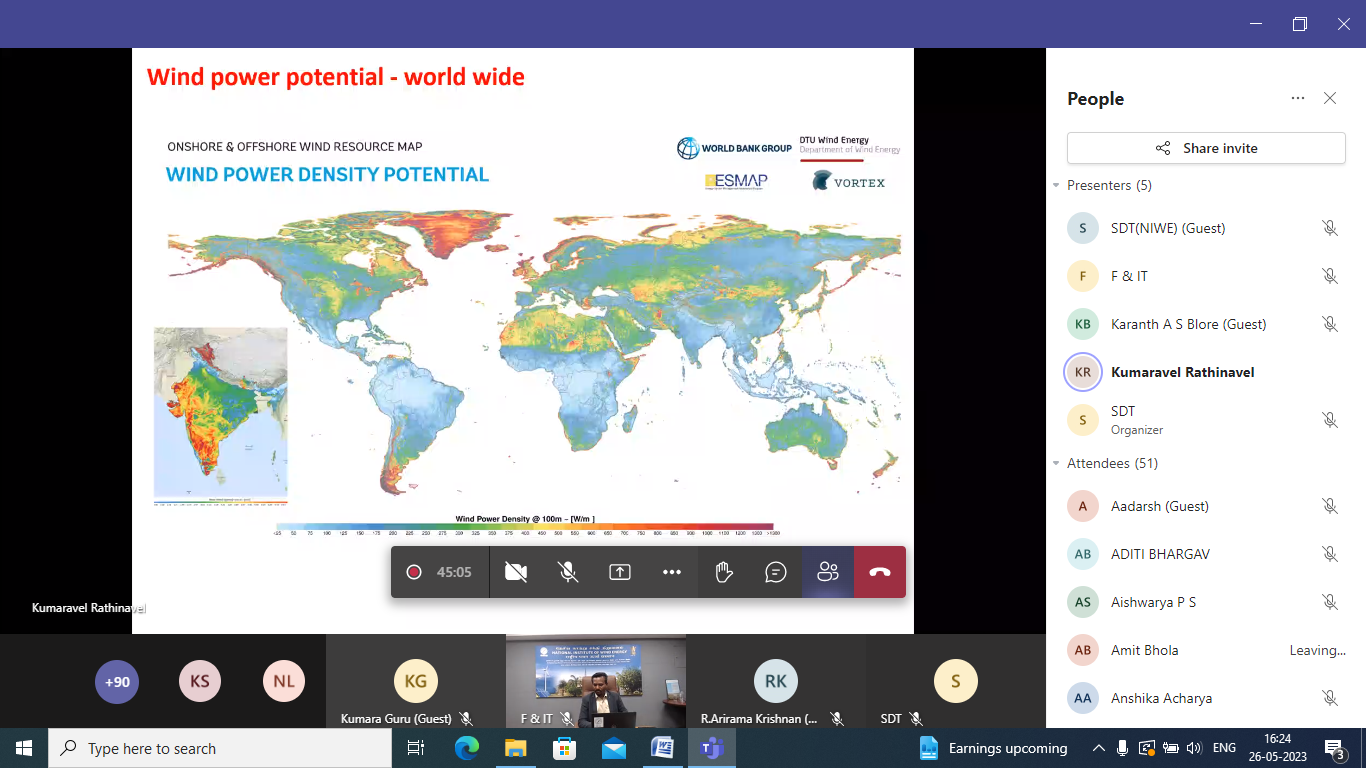Close the People panel
The width and height of the screenshot is (1366, 768).
coord(1330,98)
